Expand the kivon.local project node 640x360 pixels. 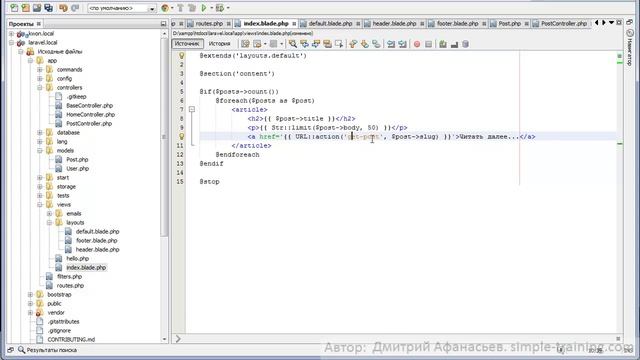(12, 34)
